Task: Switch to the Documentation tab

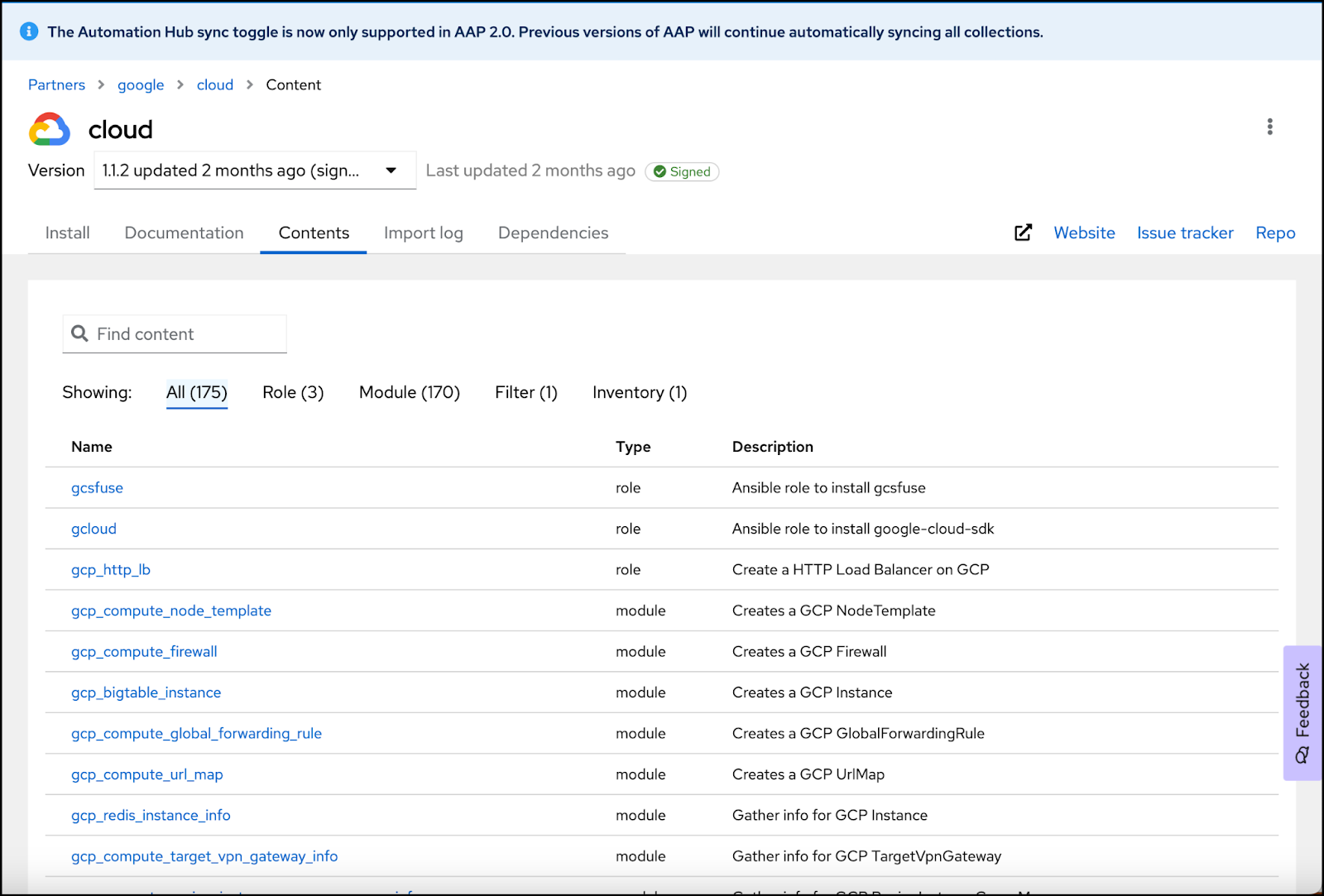Action: tap(184, 232)
